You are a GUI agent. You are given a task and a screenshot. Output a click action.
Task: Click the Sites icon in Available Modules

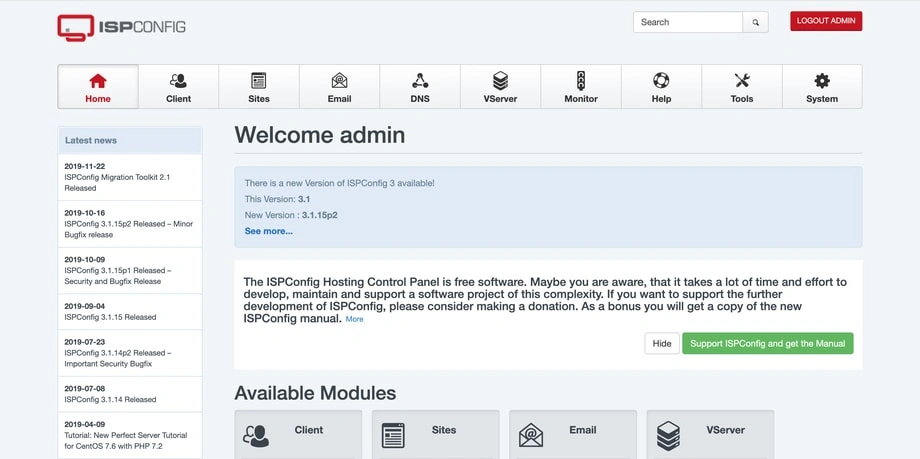point(394,435)
